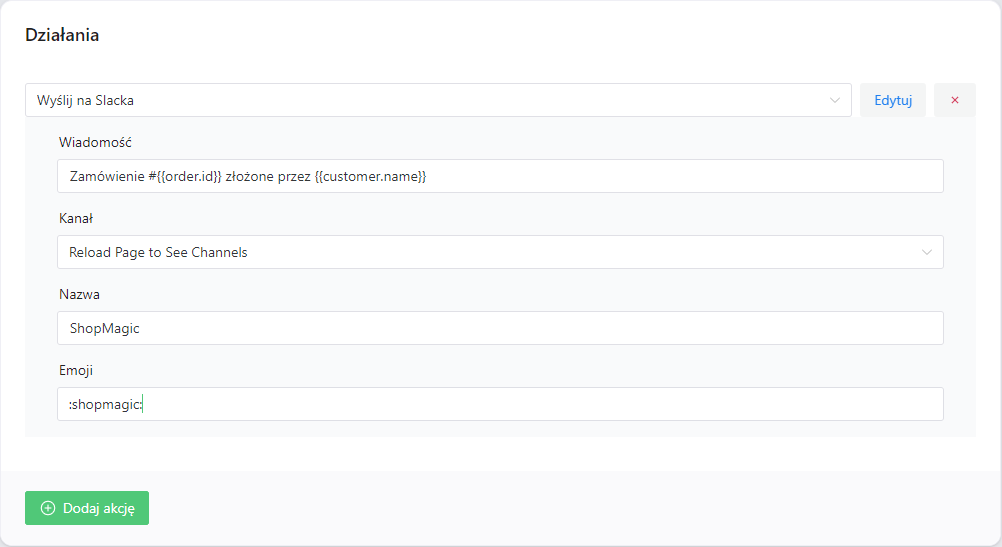Click the Działania section heading
Image resolution: width=1002 pixels, height=547 pixels.
click(x=62, y=35)
